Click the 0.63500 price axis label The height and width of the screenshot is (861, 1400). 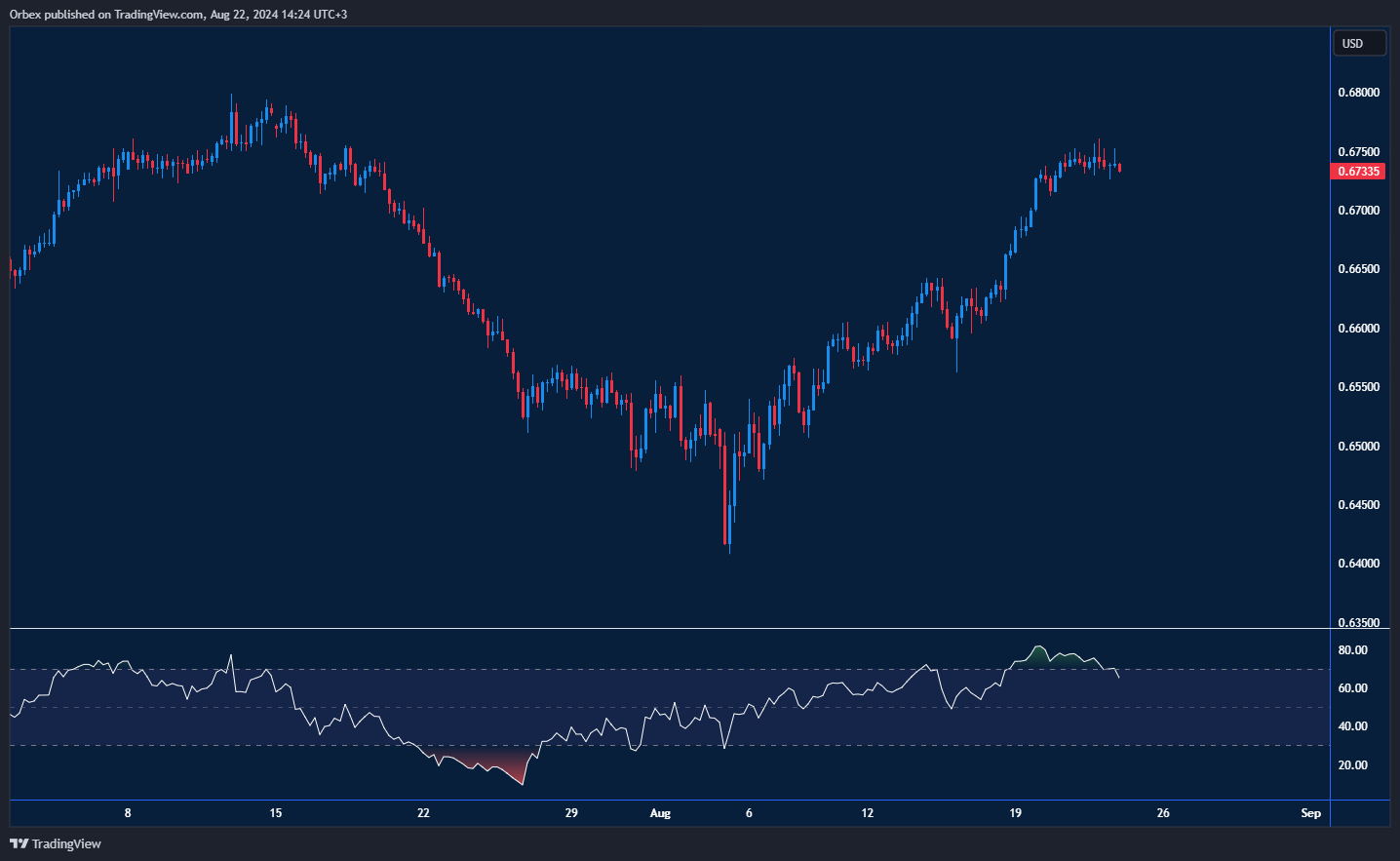[1358, 622]
